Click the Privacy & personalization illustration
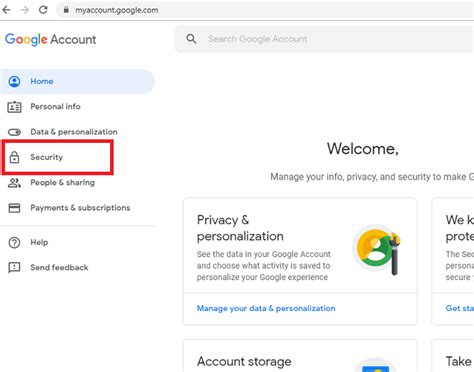474x372 pixels. pyautogui.click(x=377, y=249)
